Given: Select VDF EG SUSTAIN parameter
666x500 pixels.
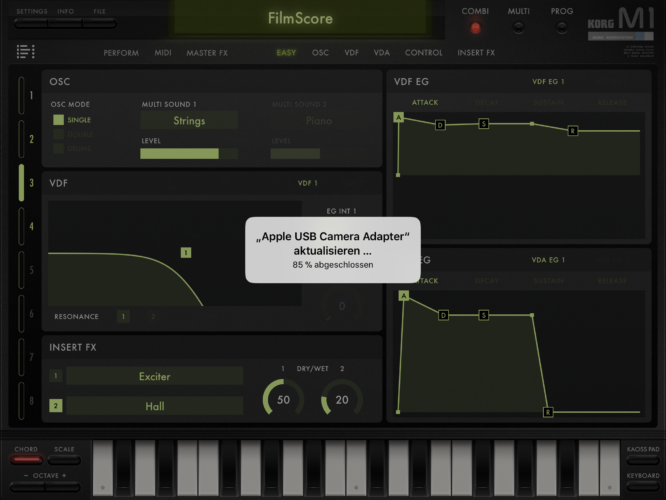Looking at the screenshot, I should (x=549, y=102).
